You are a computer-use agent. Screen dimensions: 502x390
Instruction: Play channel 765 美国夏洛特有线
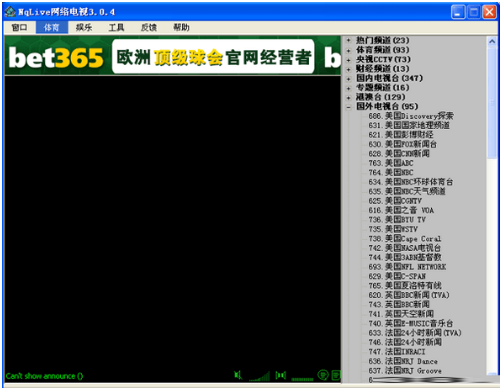(405, 286)
